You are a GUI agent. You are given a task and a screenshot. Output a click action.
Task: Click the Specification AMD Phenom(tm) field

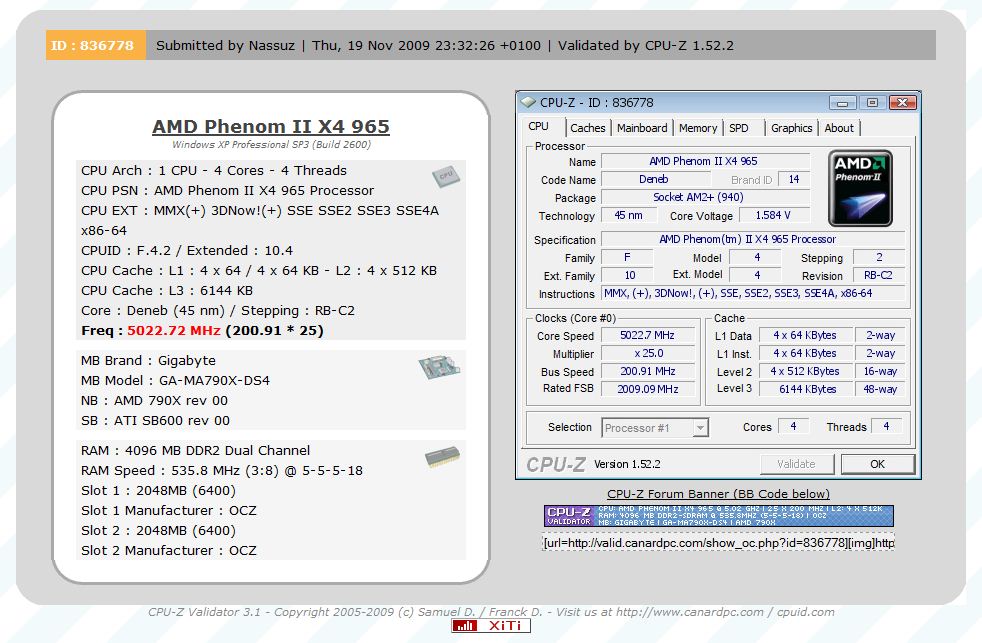[x=753, y=239]
